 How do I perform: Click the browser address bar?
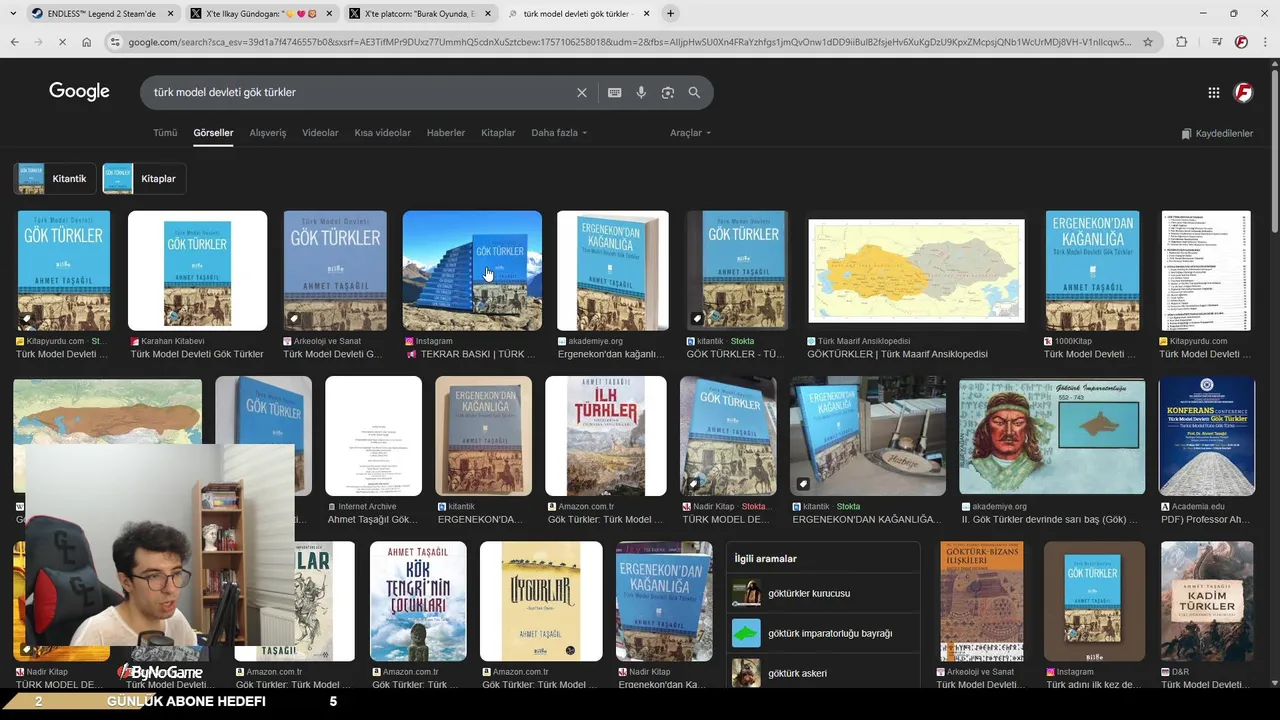(630, 42)
